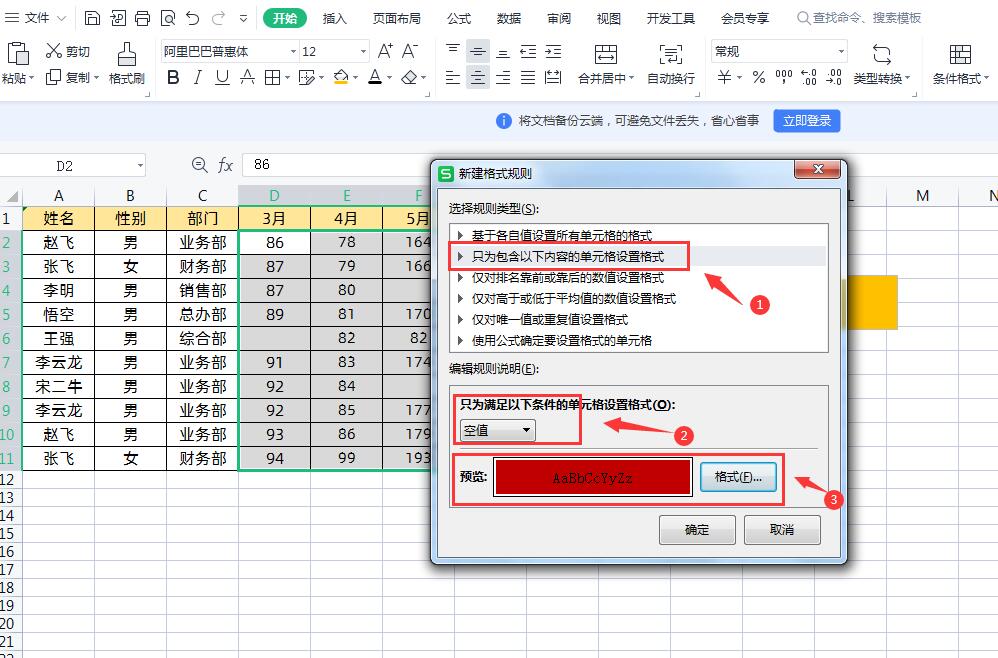Click the fx insert function icon

[x=225, y=165]
